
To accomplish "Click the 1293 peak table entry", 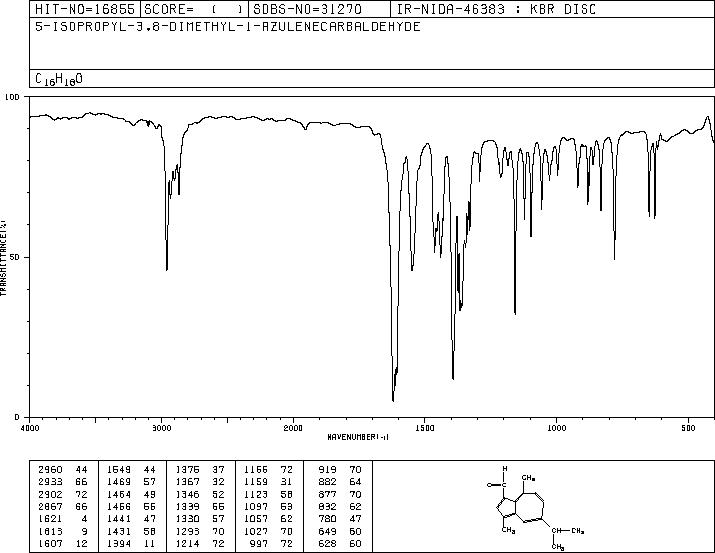I will coord(200,532).
